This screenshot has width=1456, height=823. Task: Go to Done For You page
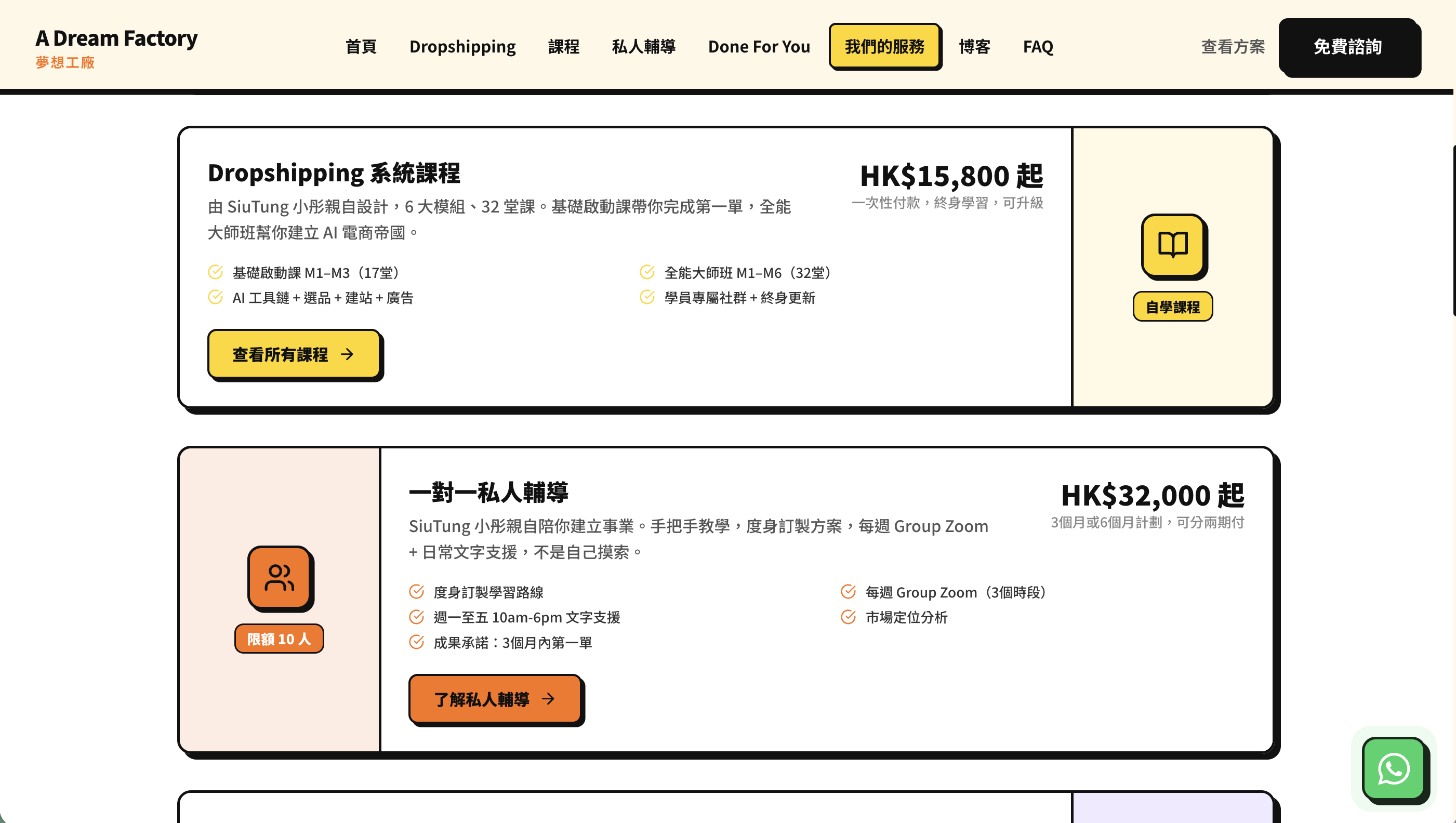tap(759, 46)
